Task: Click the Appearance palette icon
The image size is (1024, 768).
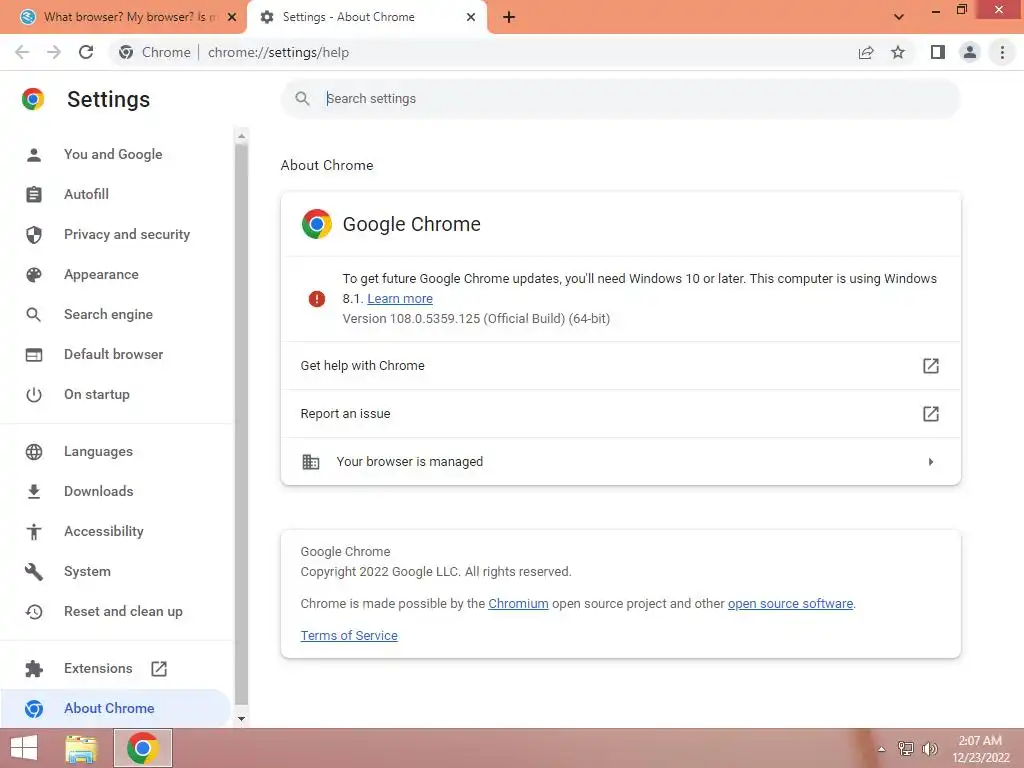Action: point(34,275)
